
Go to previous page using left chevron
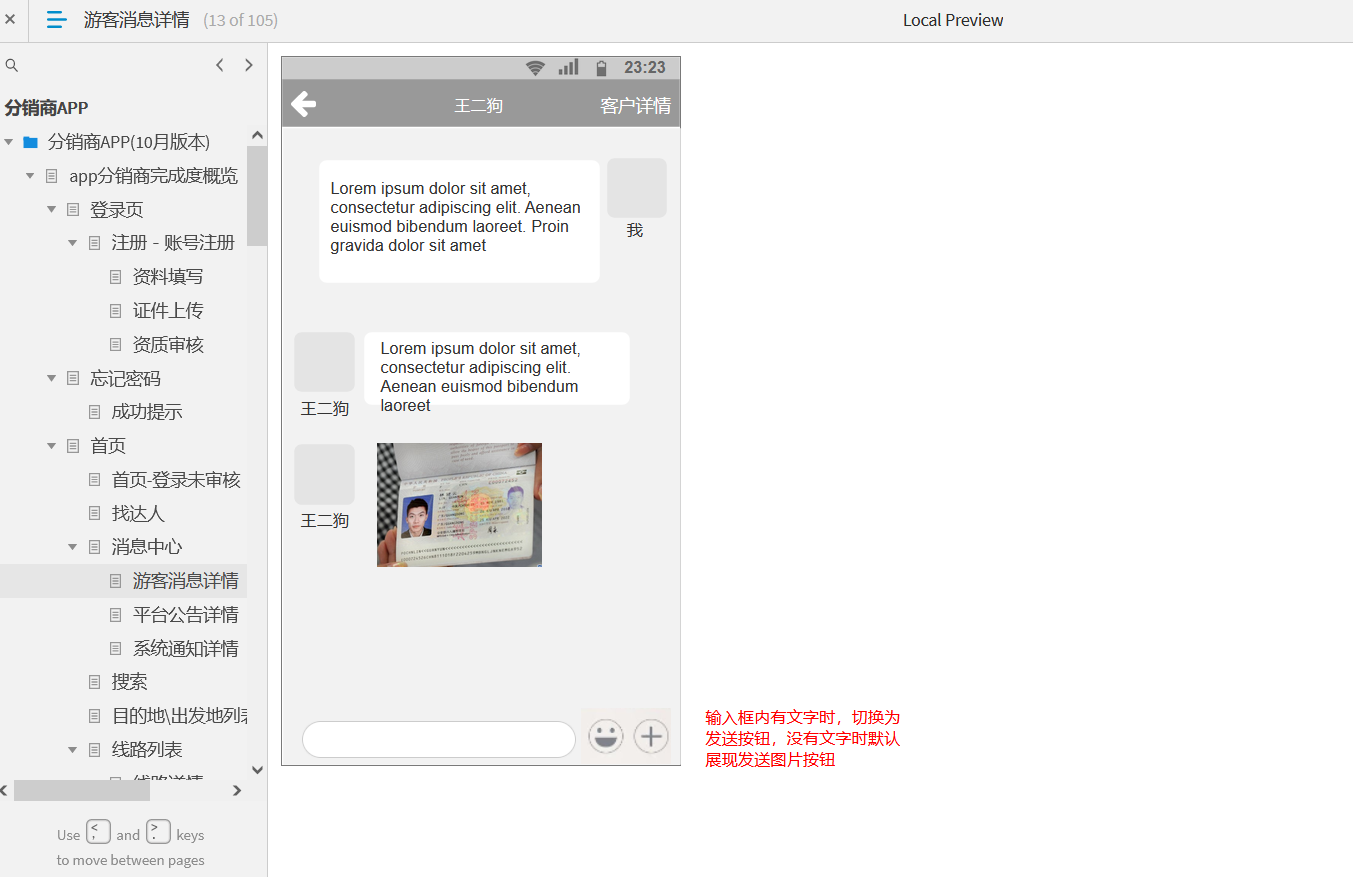click(220, 65)
